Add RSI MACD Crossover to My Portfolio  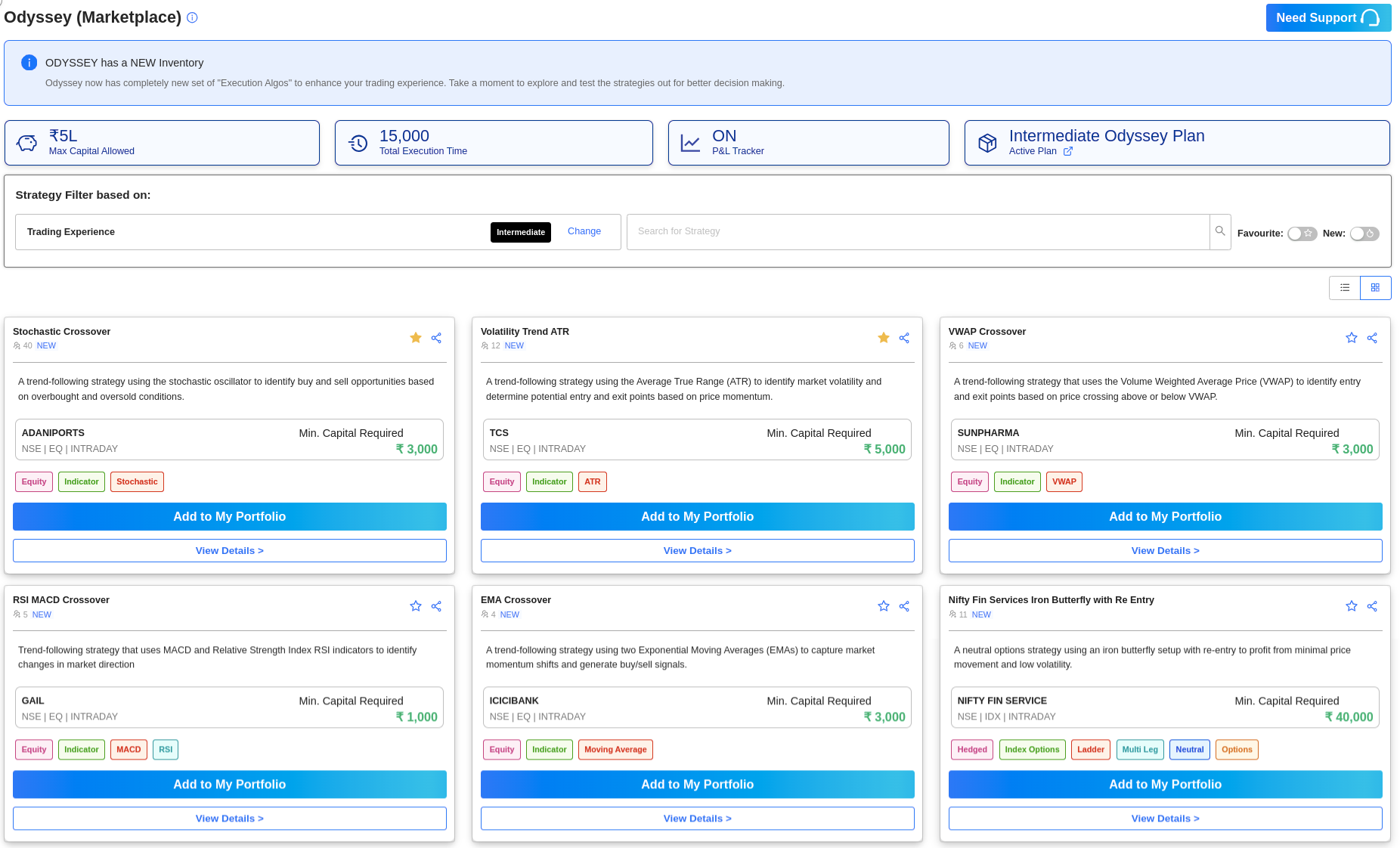(230, 785)
